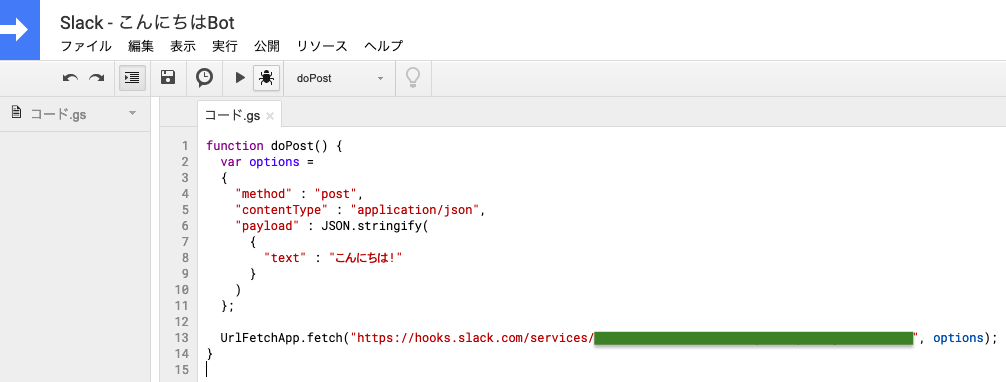Viewport: 1006px width, 382px height.
Task: Open the ヘルプ menu
Action: coord(384,46)
